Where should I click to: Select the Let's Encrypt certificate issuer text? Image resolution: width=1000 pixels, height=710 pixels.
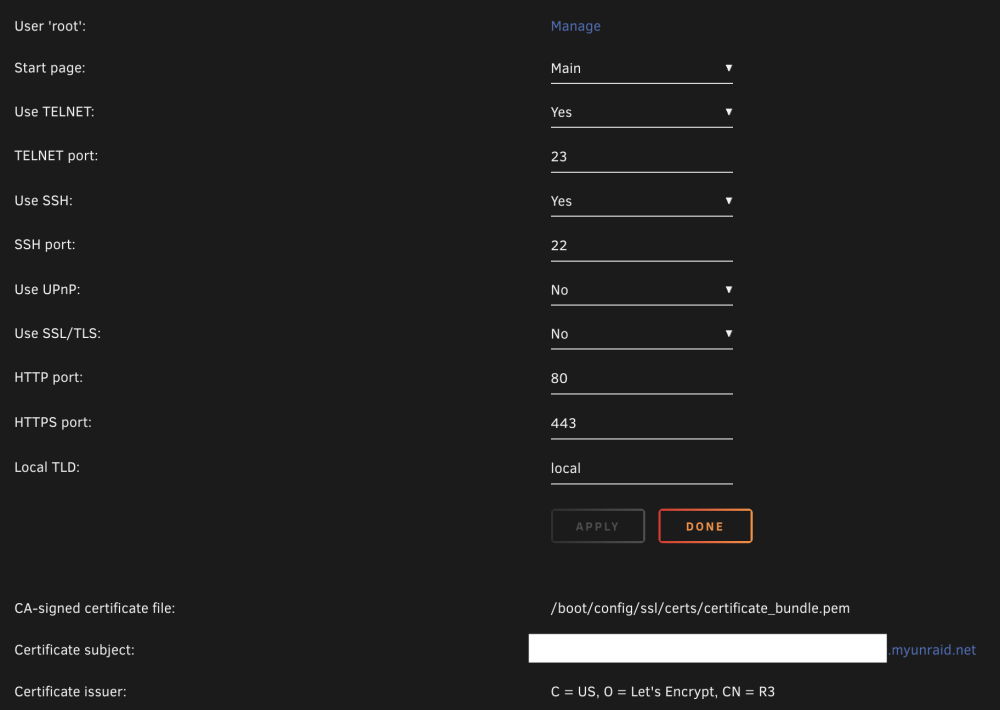pos(663,692)
